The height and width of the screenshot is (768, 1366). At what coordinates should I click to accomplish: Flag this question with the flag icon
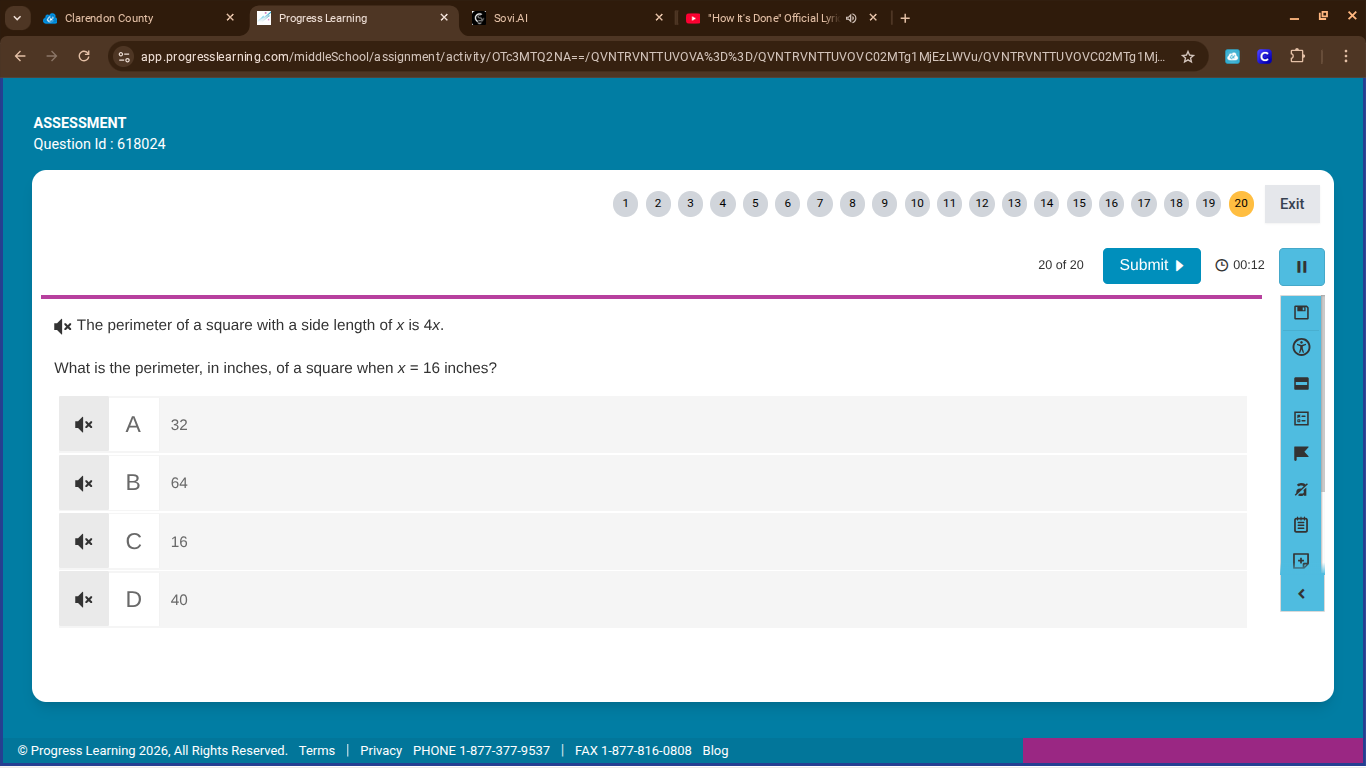[x=1301, y=454]
